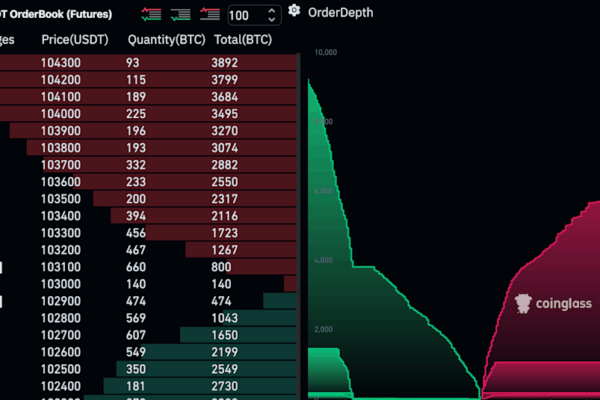Select bid price 102500

click(x=61, y=369)
